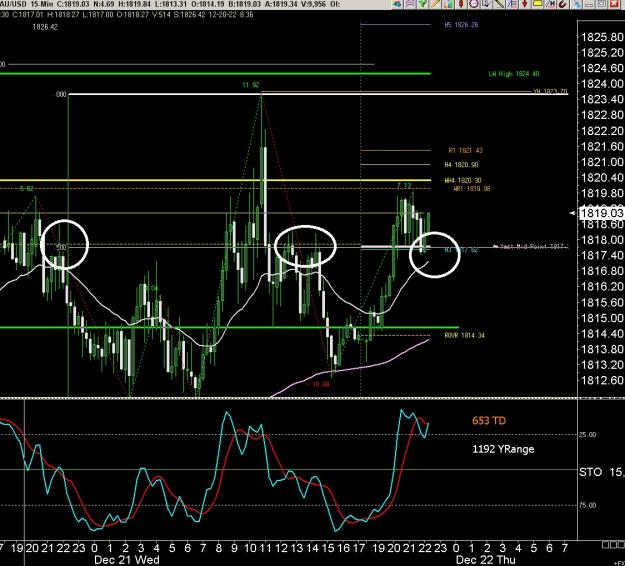Minimize the chart window
The height and width of the screenshot is (566, 625).
click(x=590, y=4)
